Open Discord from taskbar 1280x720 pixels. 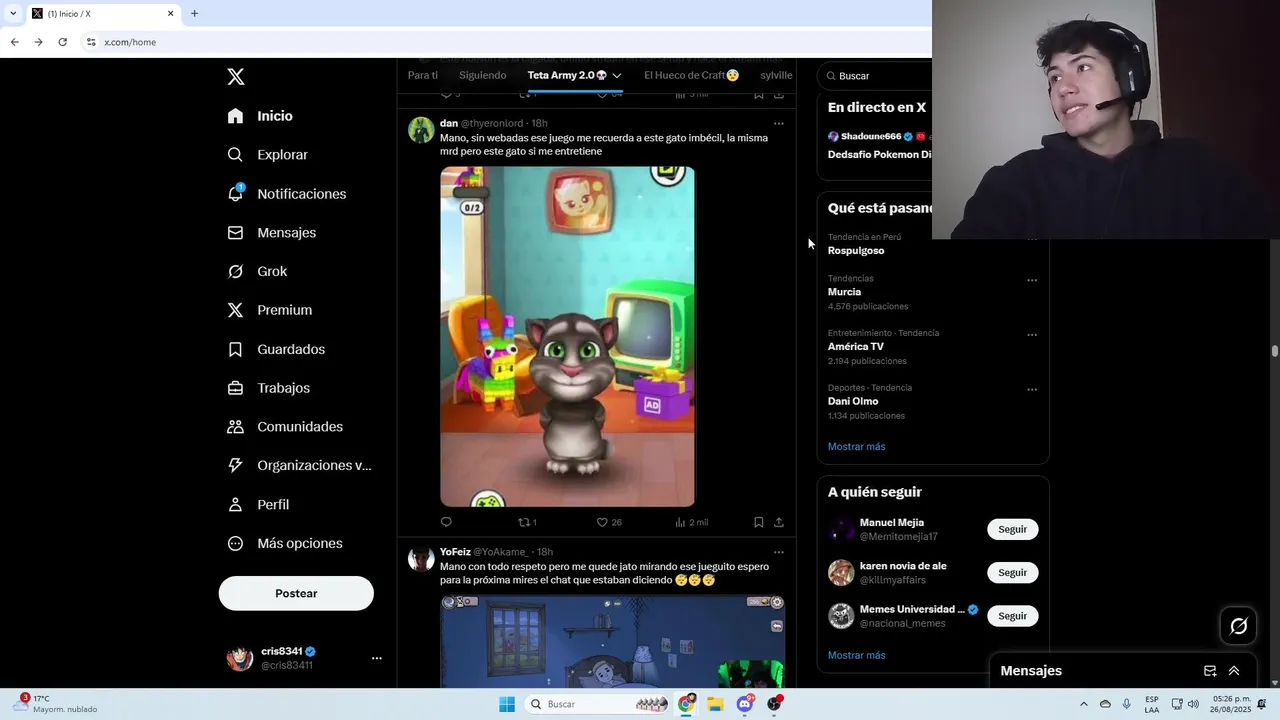point(745,704)
